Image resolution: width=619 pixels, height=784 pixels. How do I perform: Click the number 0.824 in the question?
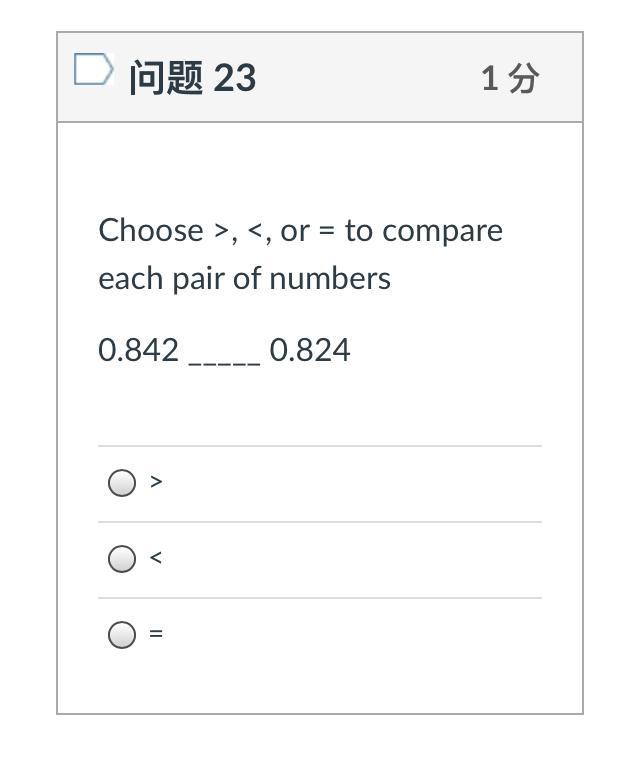tap(310, 351)
